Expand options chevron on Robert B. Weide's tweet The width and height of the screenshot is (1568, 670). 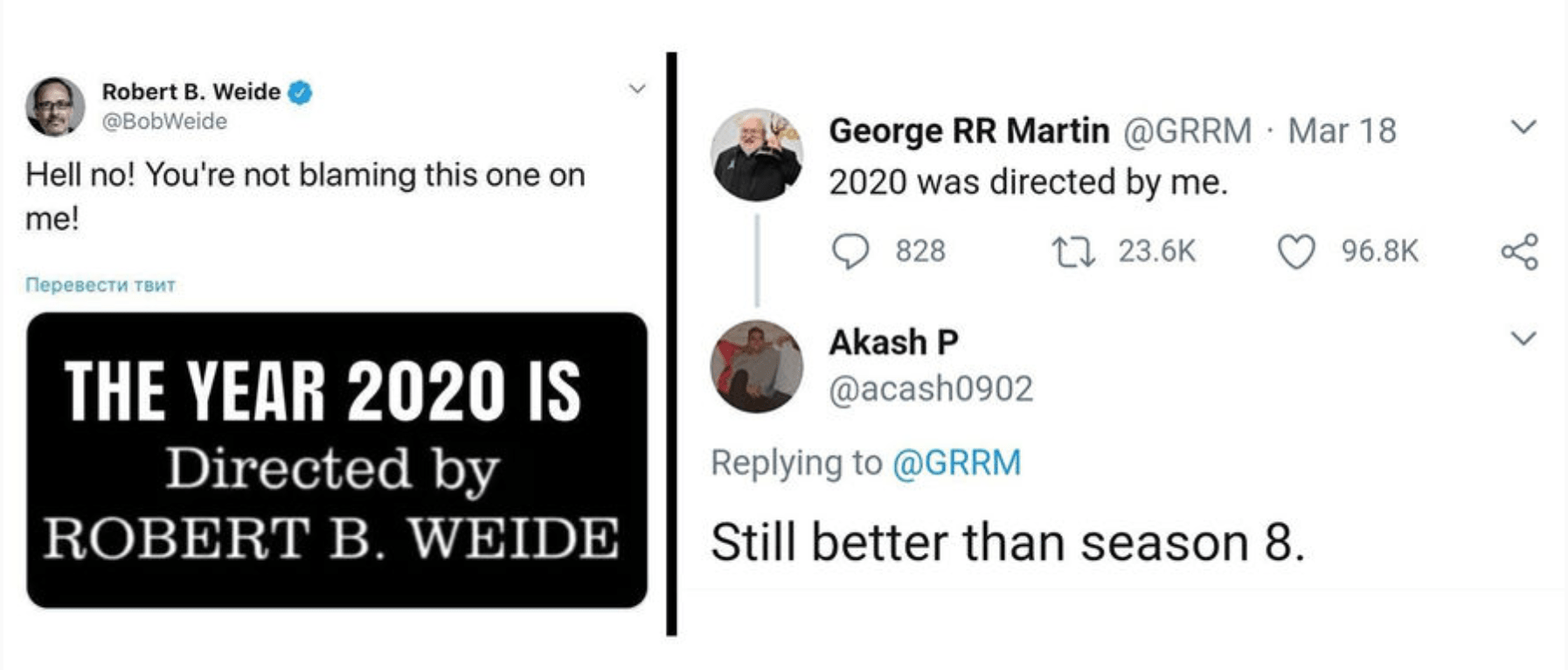(x=638, y=88)
